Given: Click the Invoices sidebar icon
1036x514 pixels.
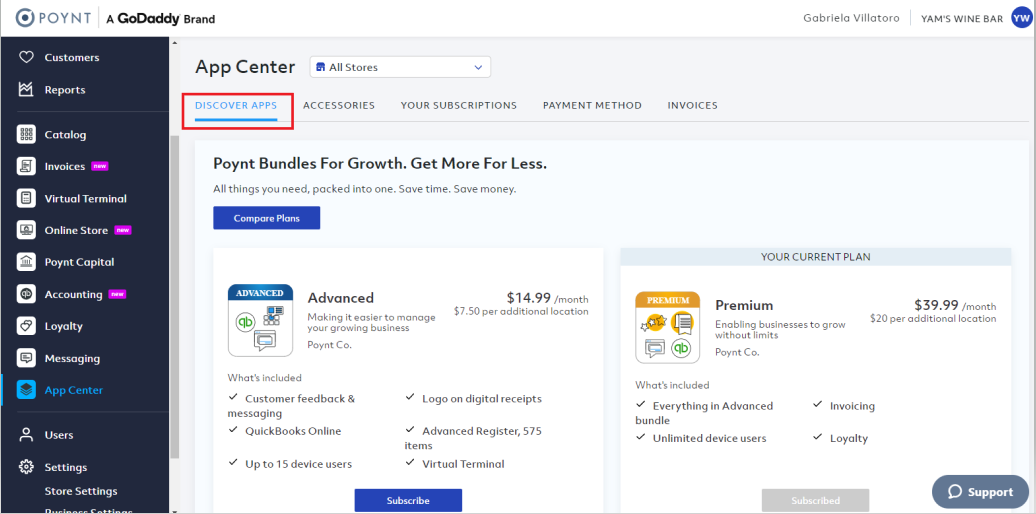Looking at the screenshot, I should point(26,166).
